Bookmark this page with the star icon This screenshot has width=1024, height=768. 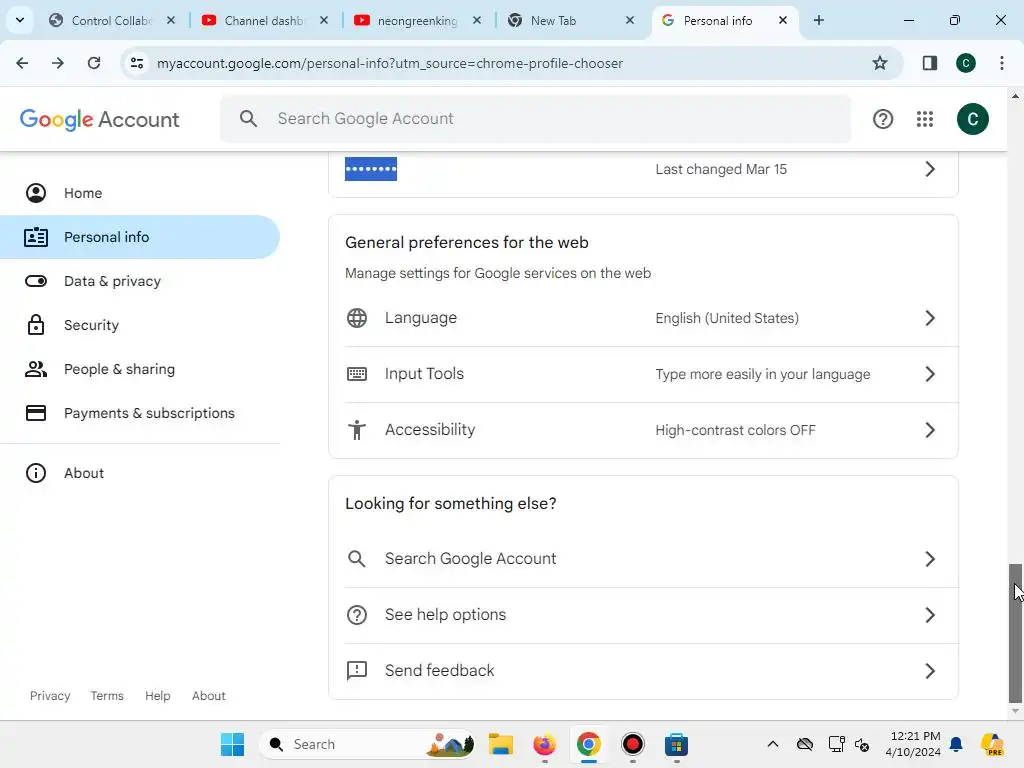coord(880,63)
